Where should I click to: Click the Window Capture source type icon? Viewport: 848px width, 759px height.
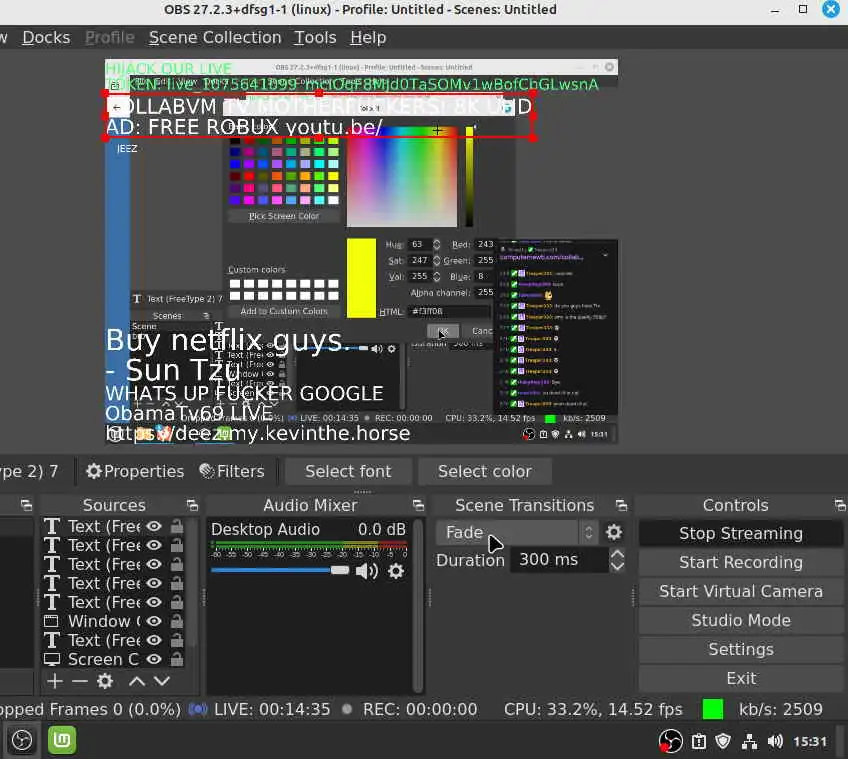pyautogui.click(x=51, y=621)
